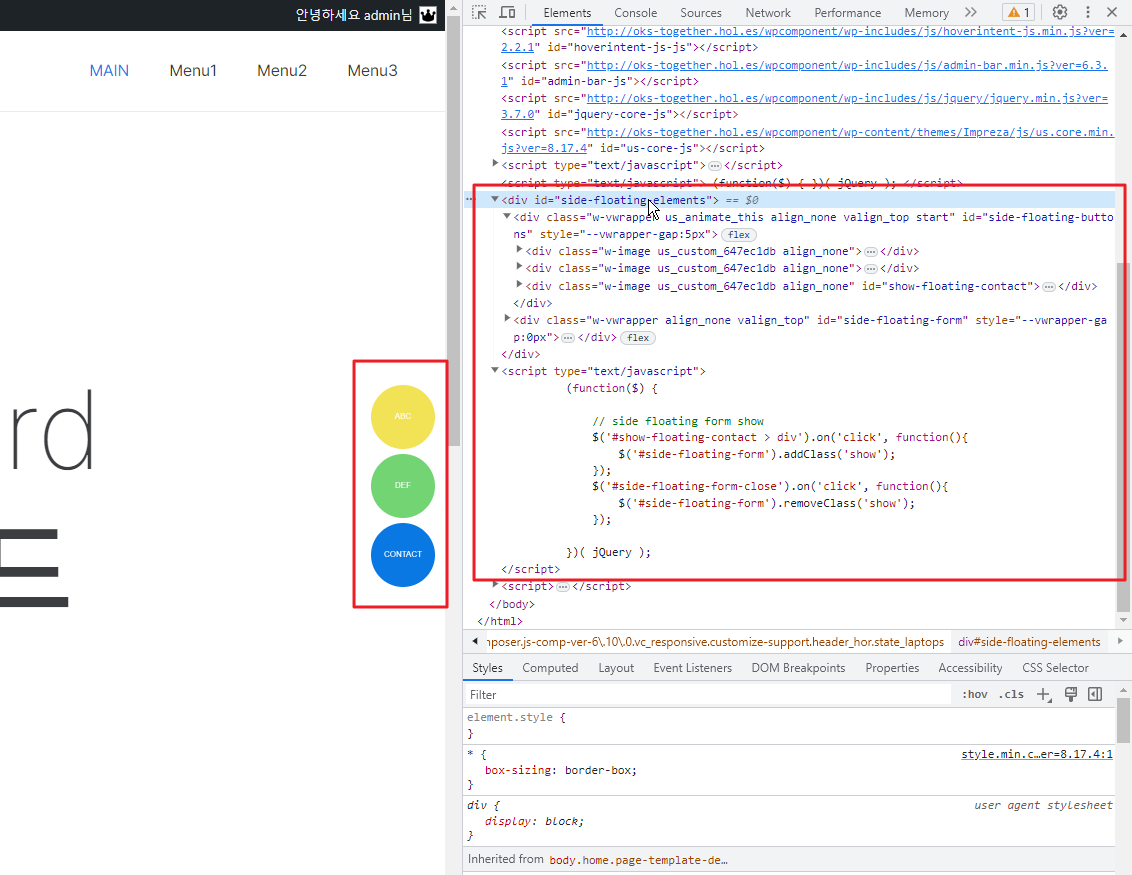The height and width of the screenshot is (875, 1132).
Task: Click the green DEF floating button
Action: (403, 486)
